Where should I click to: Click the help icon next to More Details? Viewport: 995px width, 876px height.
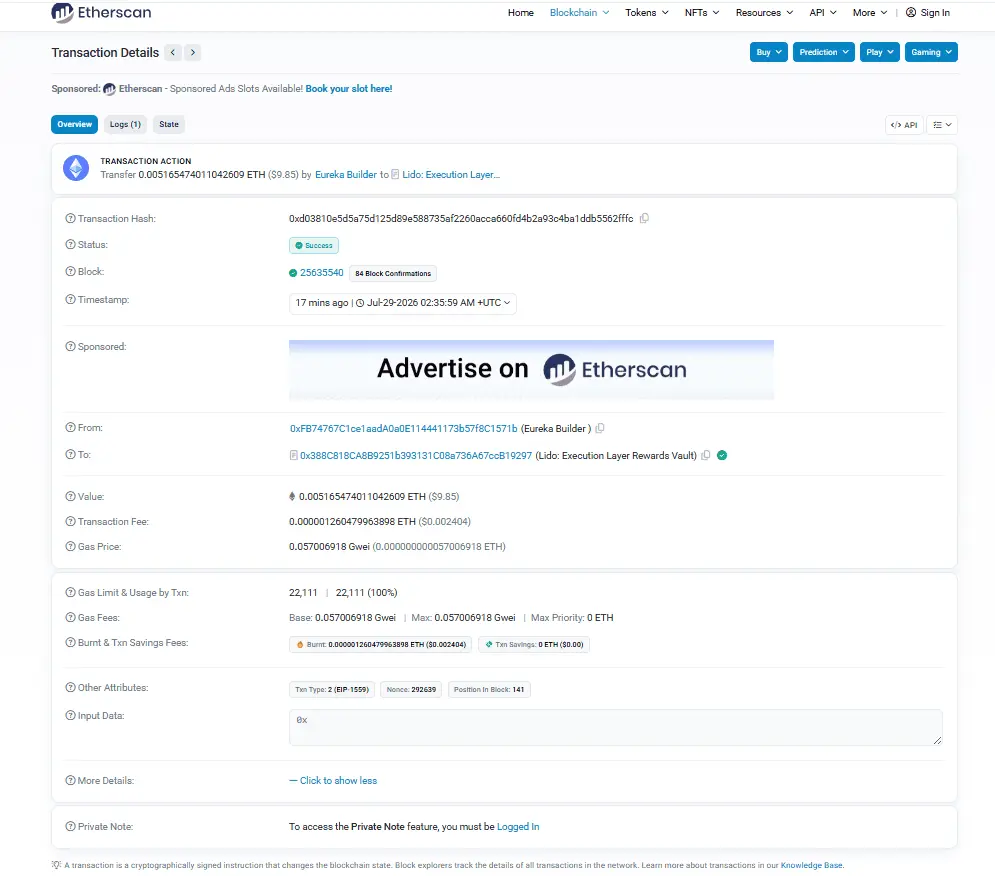coord(70,781)
